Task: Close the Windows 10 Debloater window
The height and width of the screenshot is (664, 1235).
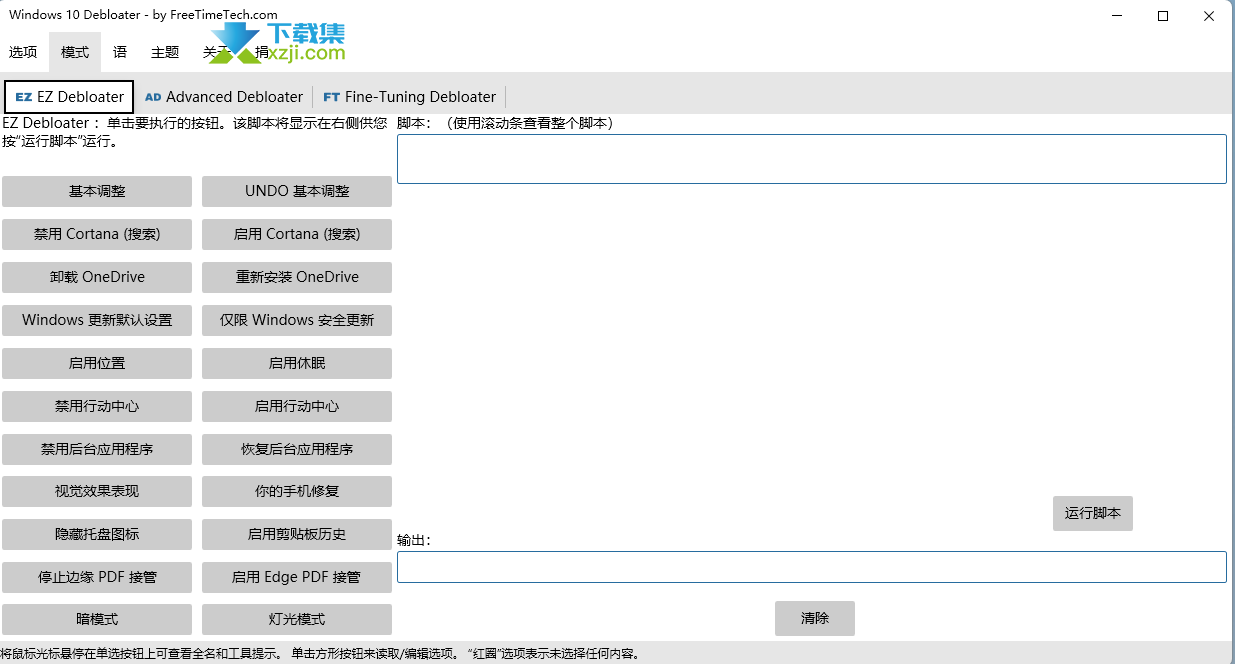Action: click(x=1209, y=15)
